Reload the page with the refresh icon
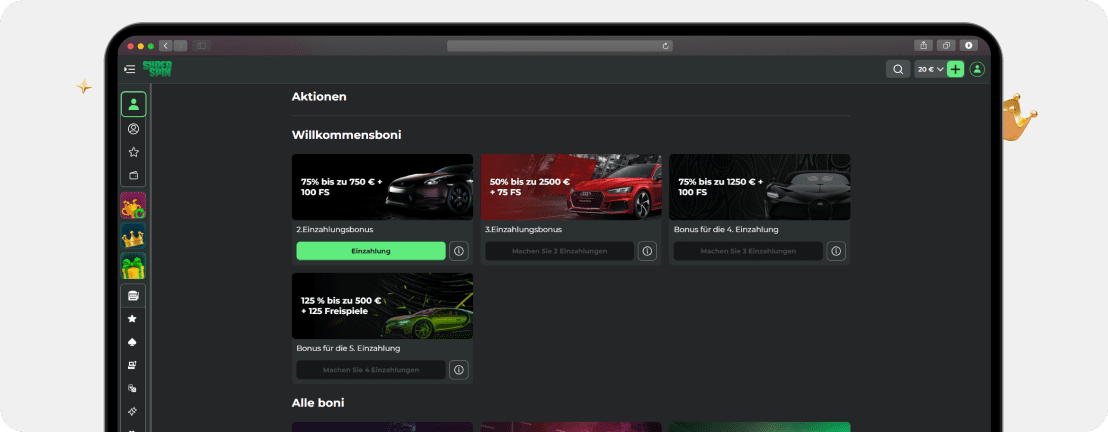The width and height of the screenshot is (1108, 432). coord(665,46)
